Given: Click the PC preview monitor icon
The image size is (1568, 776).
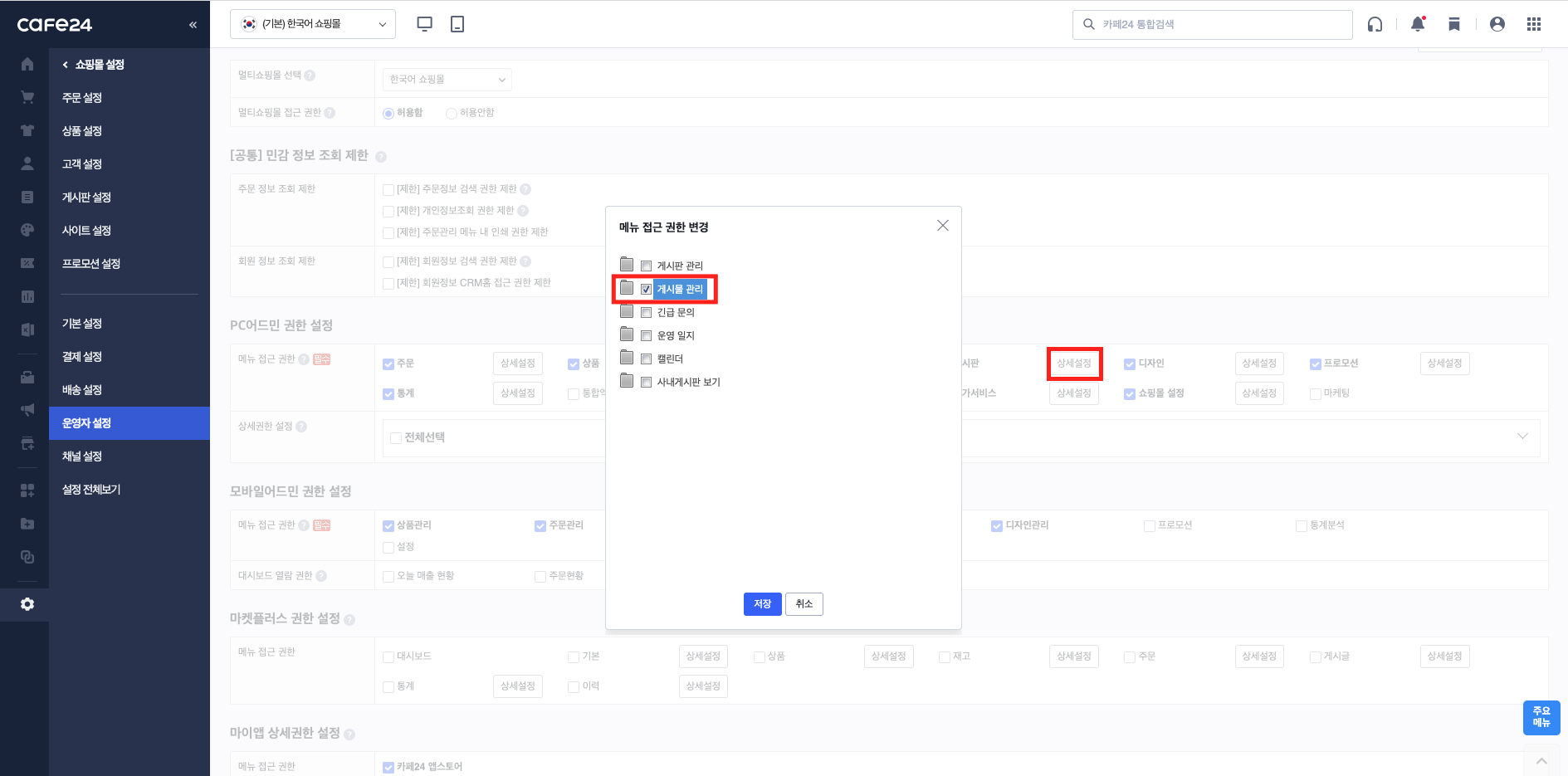Looking at the screenshot, I should coord(424,24).
